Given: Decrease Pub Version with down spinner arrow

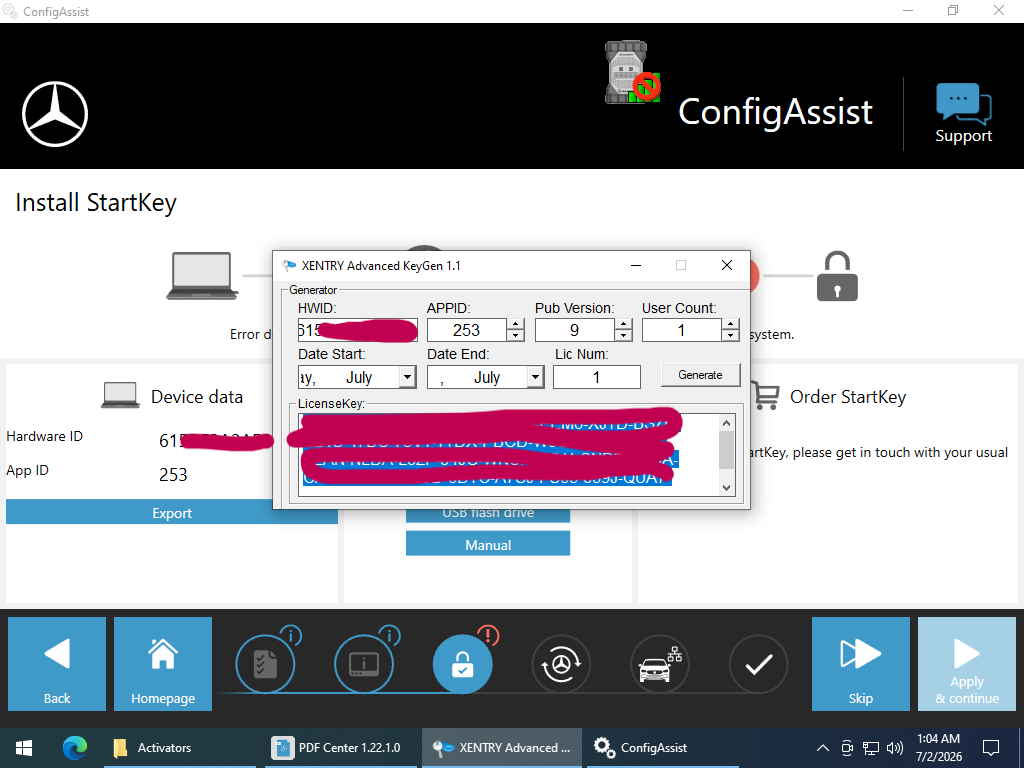Looking at the screenshot, I should pyautogui.click(x=624, y=336).
